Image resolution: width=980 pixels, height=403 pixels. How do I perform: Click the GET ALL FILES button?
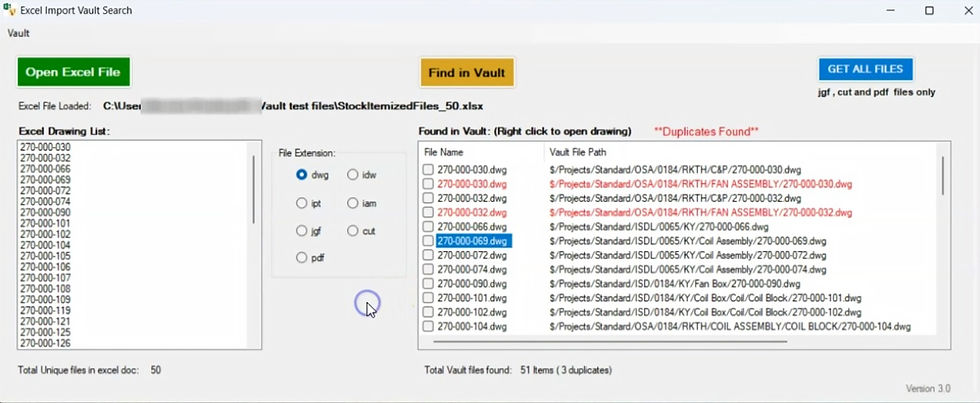point(866,69)
